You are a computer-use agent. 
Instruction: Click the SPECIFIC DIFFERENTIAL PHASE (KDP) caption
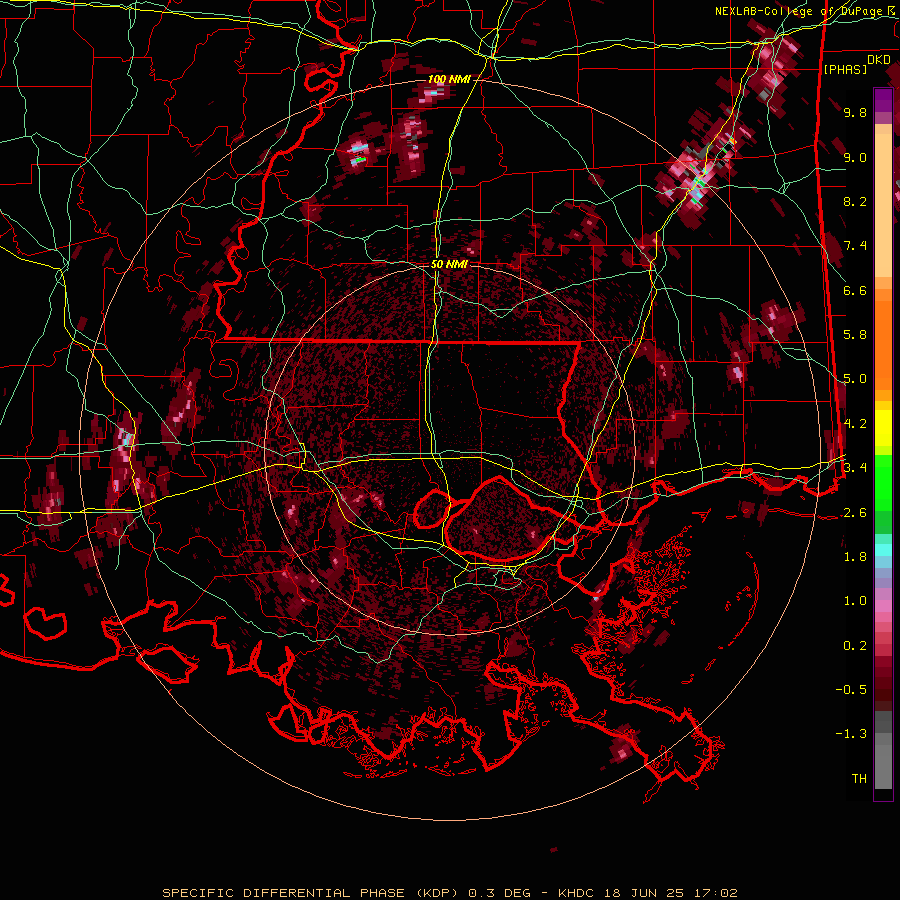(x=311, y=893)
